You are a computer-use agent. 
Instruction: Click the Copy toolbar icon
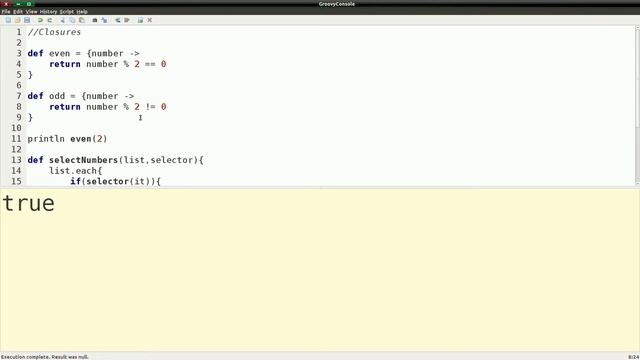coord(72,20)
